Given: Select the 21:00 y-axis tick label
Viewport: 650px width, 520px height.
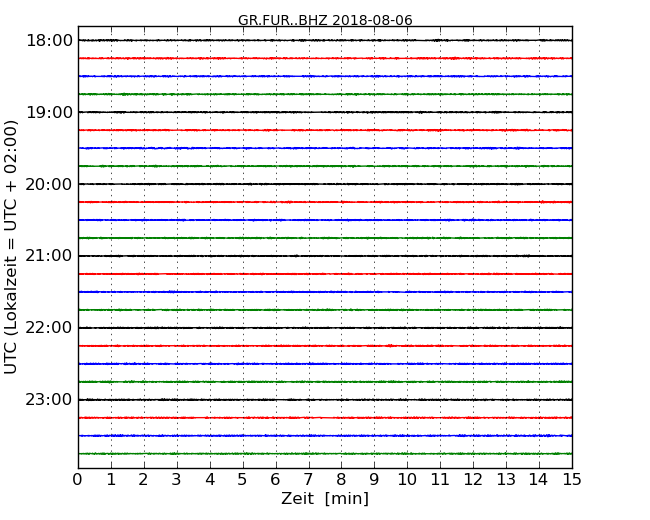Looking at the screenshot, I should [49, 256].
